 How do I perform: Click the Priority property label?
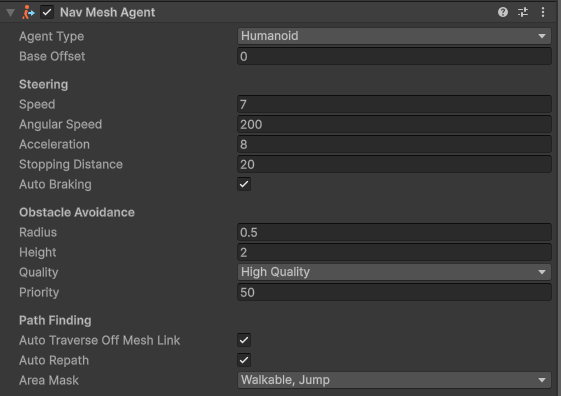coord(39,293)
